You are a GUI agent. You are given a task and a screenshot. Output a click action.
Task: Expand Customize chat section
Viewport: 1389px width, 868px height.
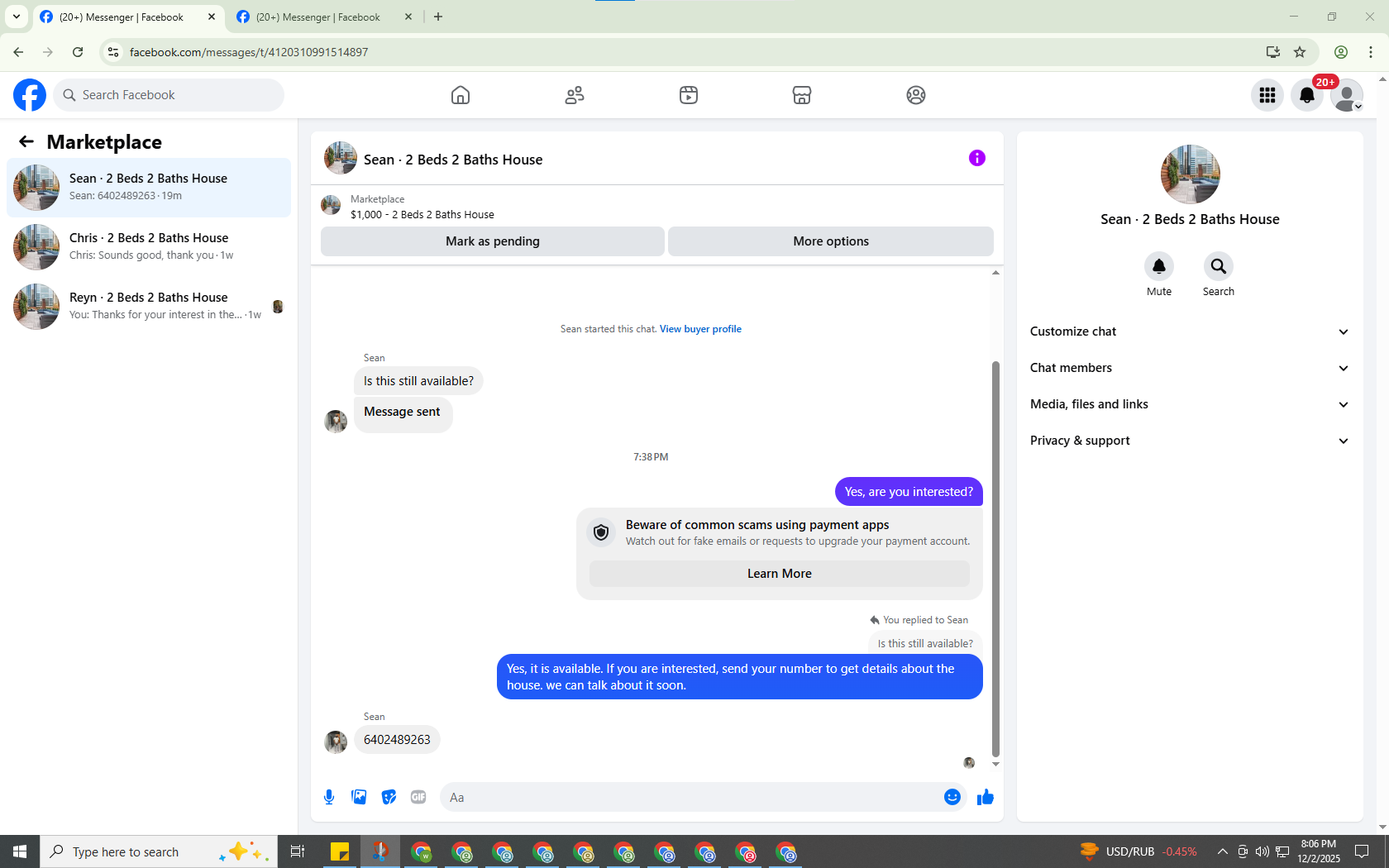pyautogui.click(x=1190, y=331)
